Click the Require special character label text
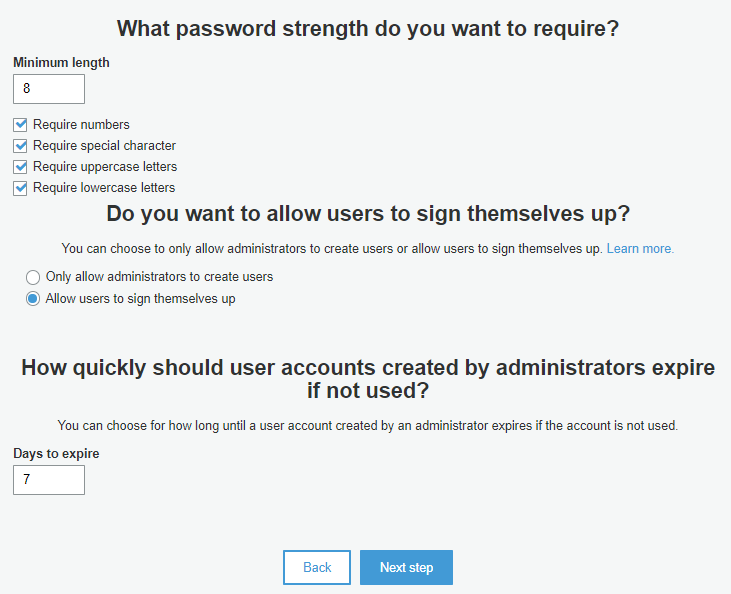 pos(104,146)
